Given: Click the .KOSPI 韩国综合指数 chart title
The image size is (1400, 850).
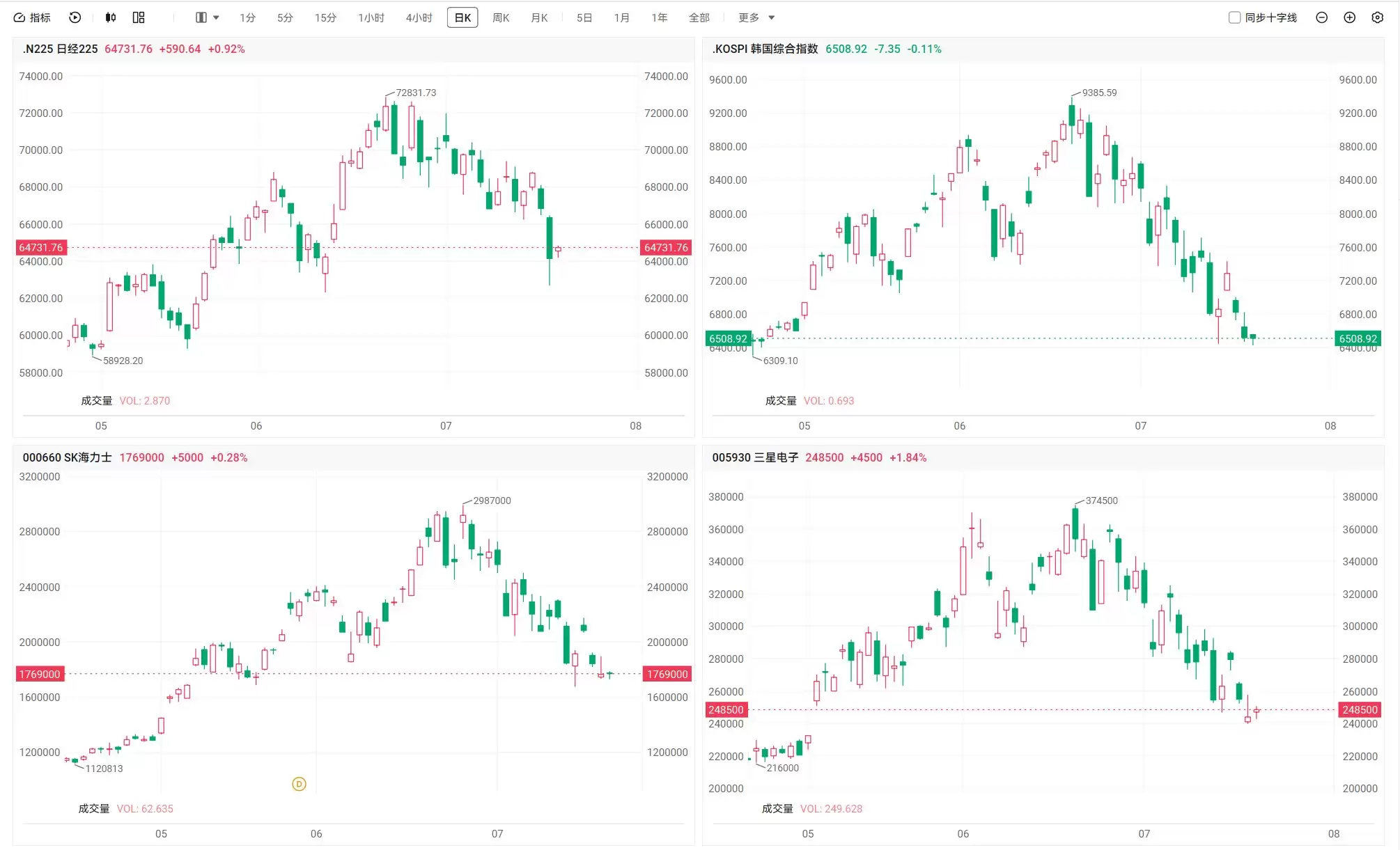Looking at the screenshot, I should 764,49.
